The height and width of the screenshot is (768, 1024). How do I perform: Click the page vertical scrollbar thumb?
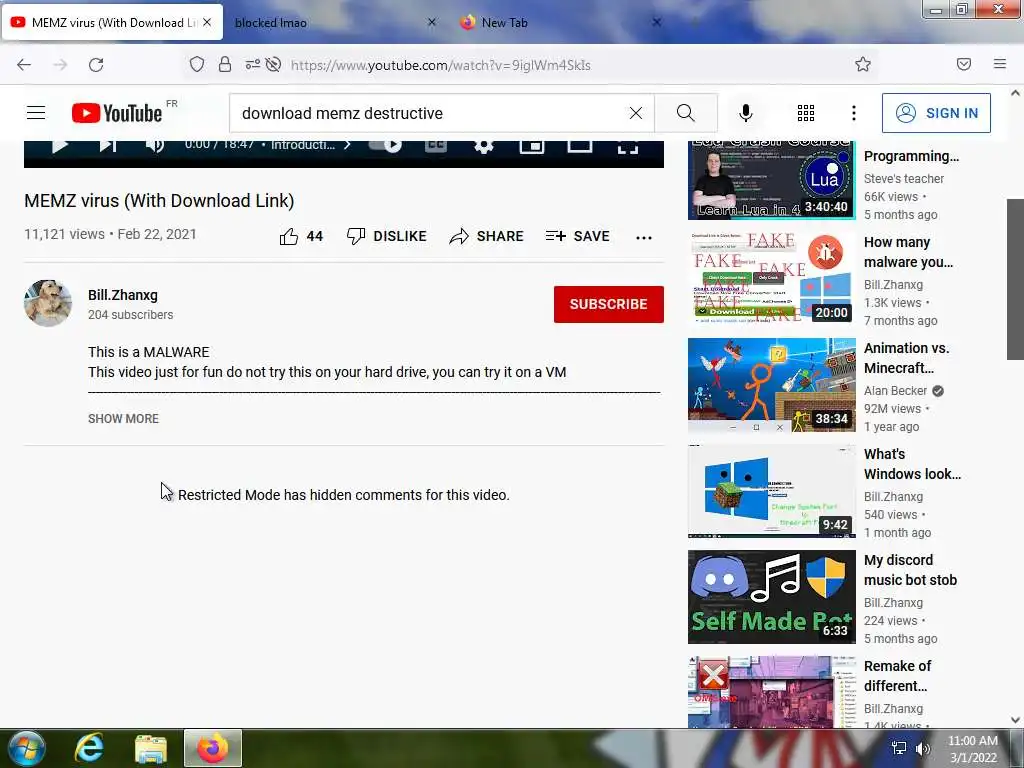click(1015, 279)
